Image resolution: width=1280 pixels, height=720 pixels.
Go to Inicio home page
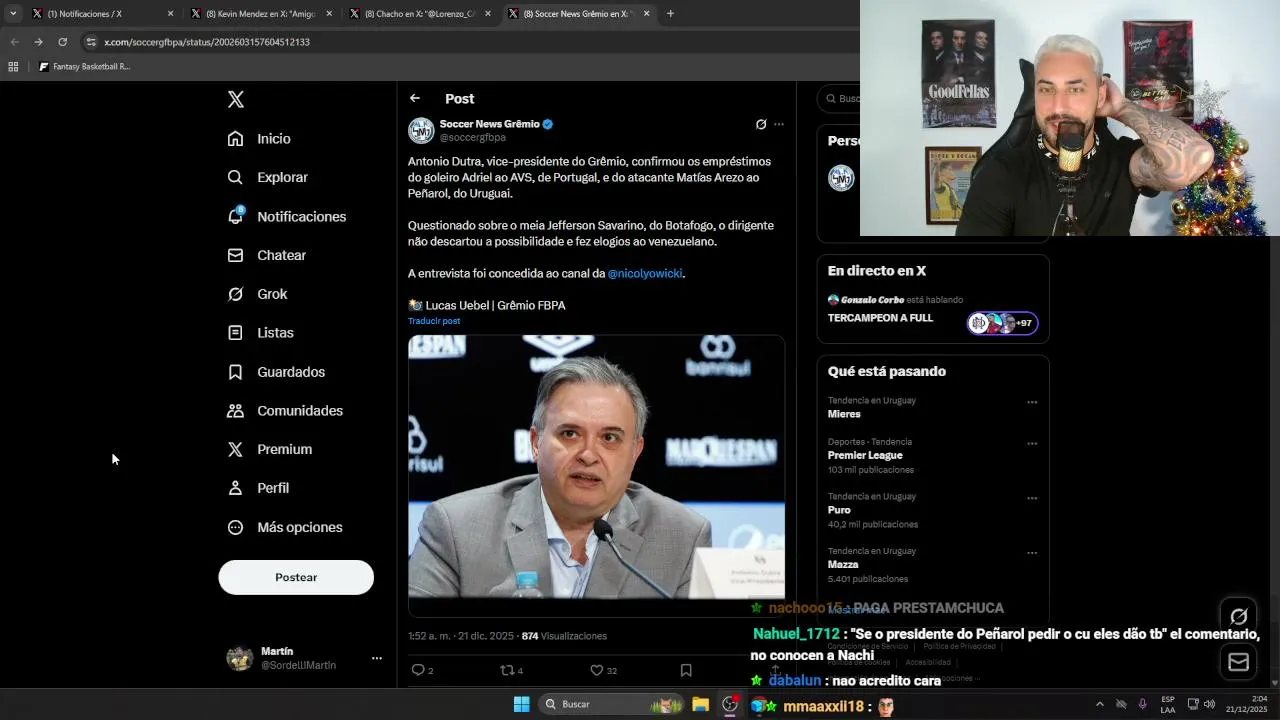(259, 139)
